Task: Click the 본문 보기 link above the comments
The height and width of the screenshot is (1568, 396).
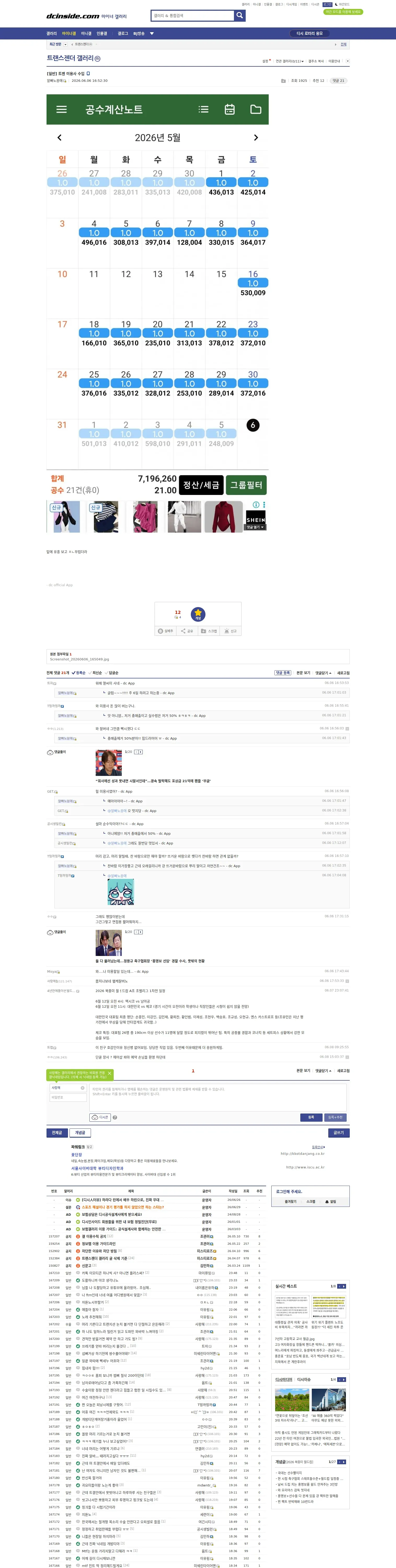Action: pyautogui.click(x=303, y=673)
